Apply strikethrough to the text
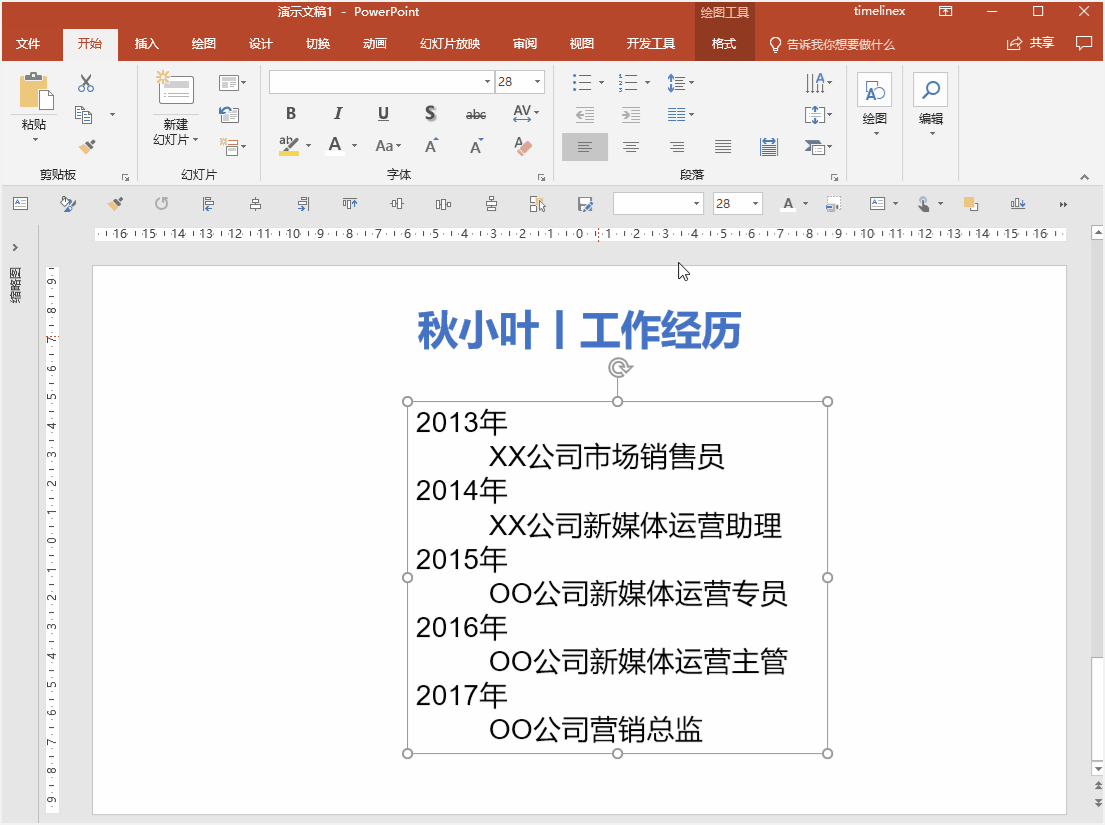 coord(476,114)
